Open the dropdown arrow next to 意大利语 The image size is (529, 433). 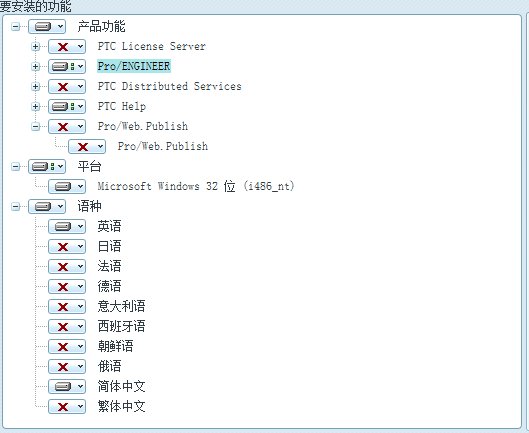[x=80, y=306]
